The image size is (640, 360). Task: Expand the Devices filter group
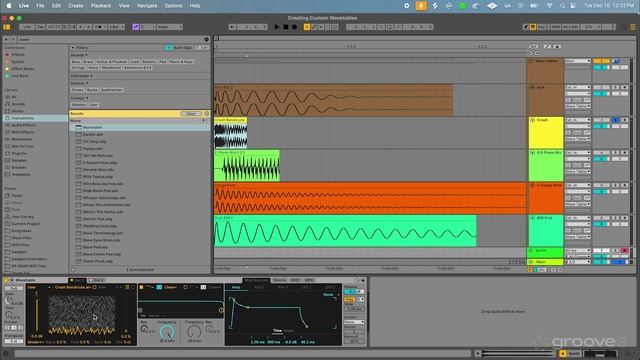pos(79,83)
